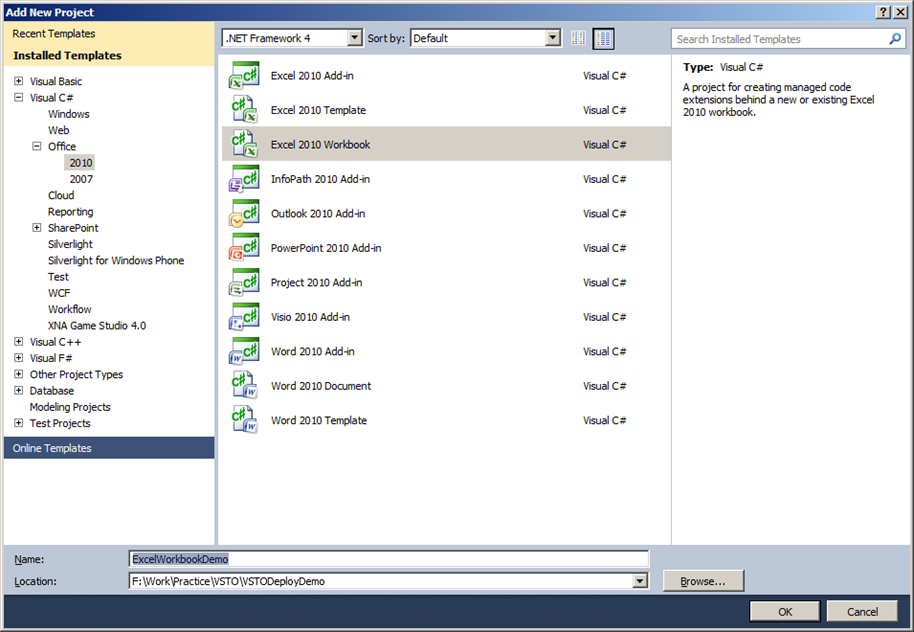
Task: Click the Excel 2010 Add-in template icon
Action: (x=244, y=76)
